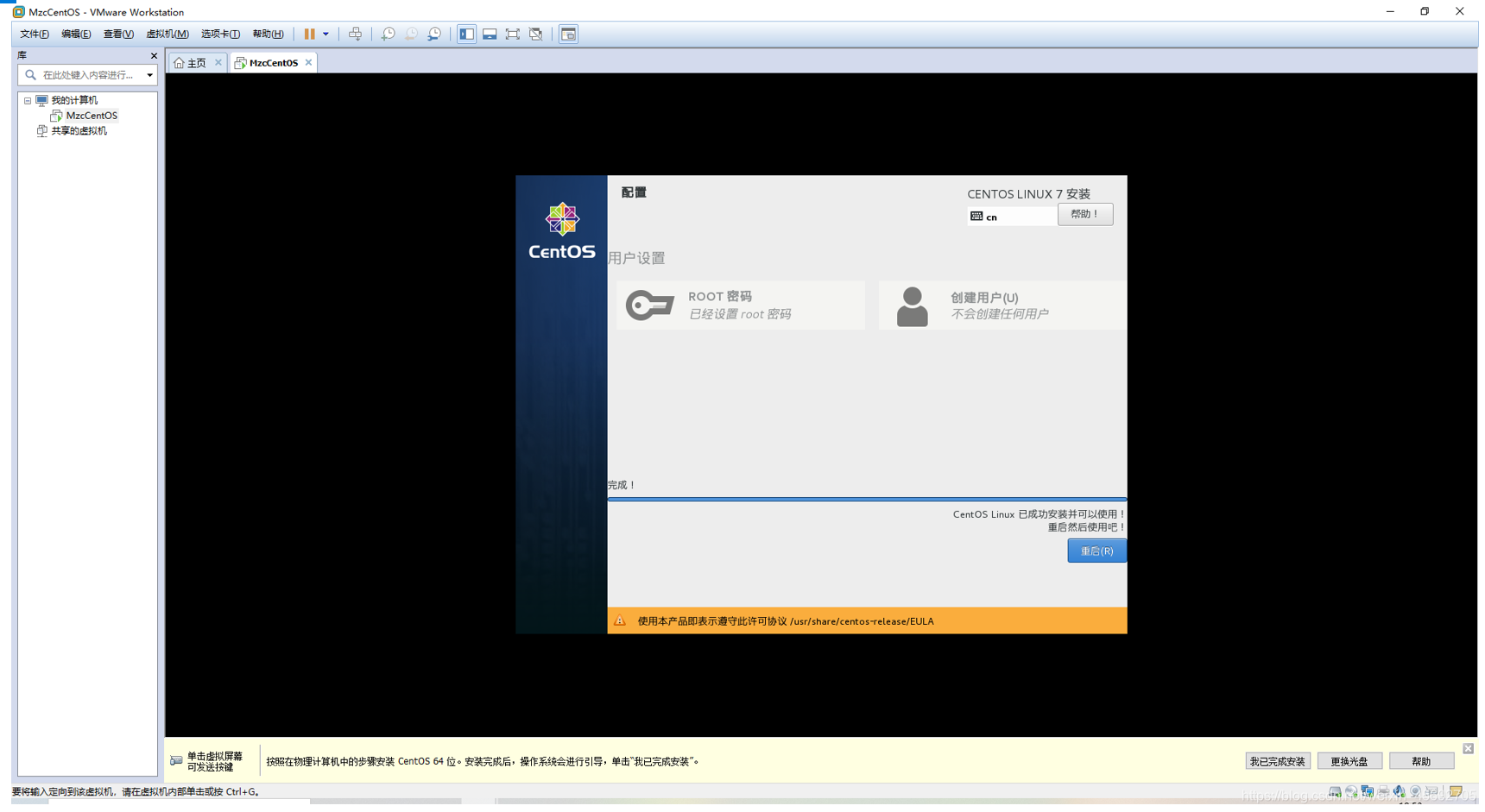Click the CD/DVD drive status icon
This screenshot has height=812, width=1485.
point(1351,791)
